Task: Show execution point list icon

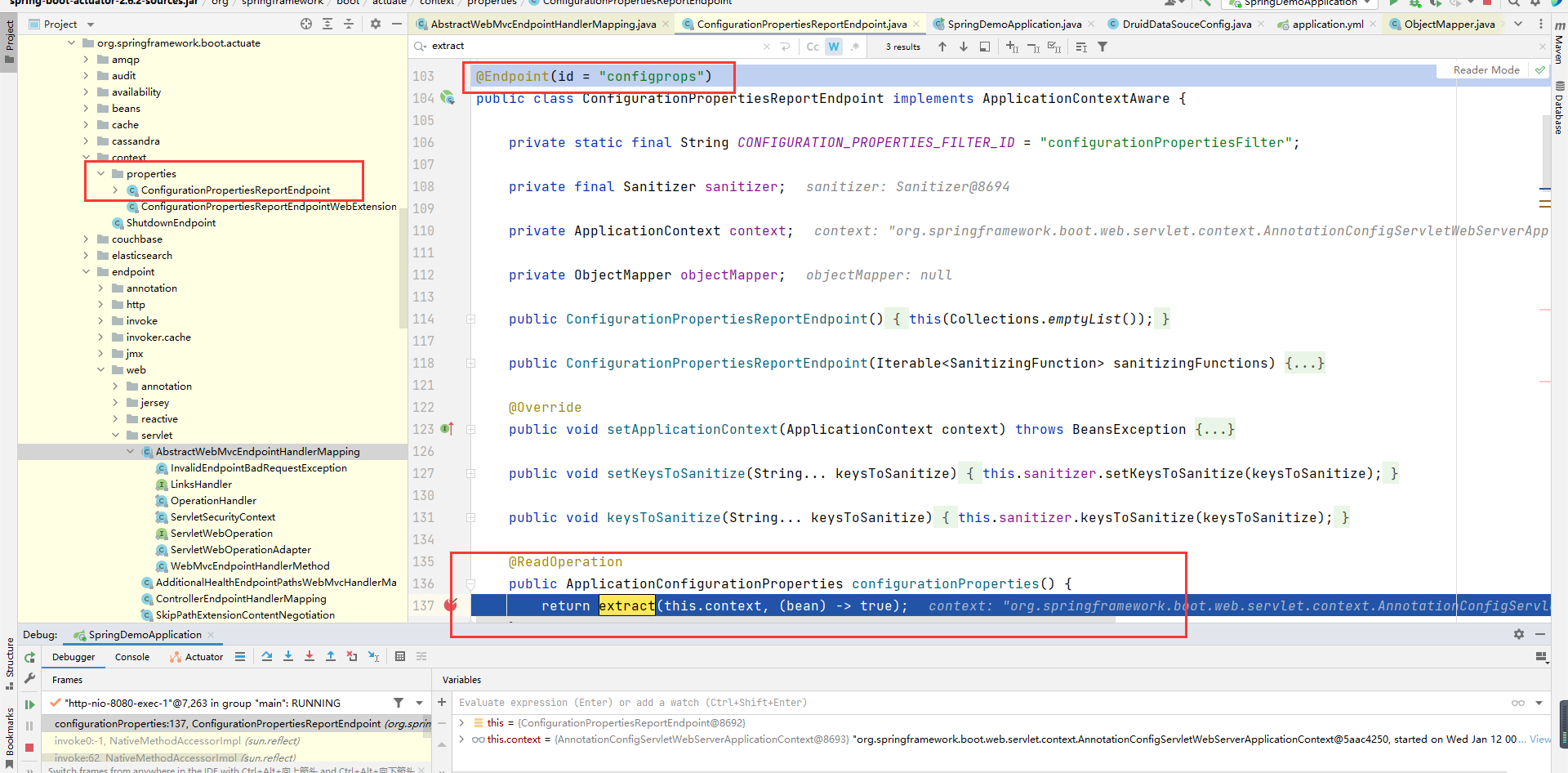Action: point(240,656)
